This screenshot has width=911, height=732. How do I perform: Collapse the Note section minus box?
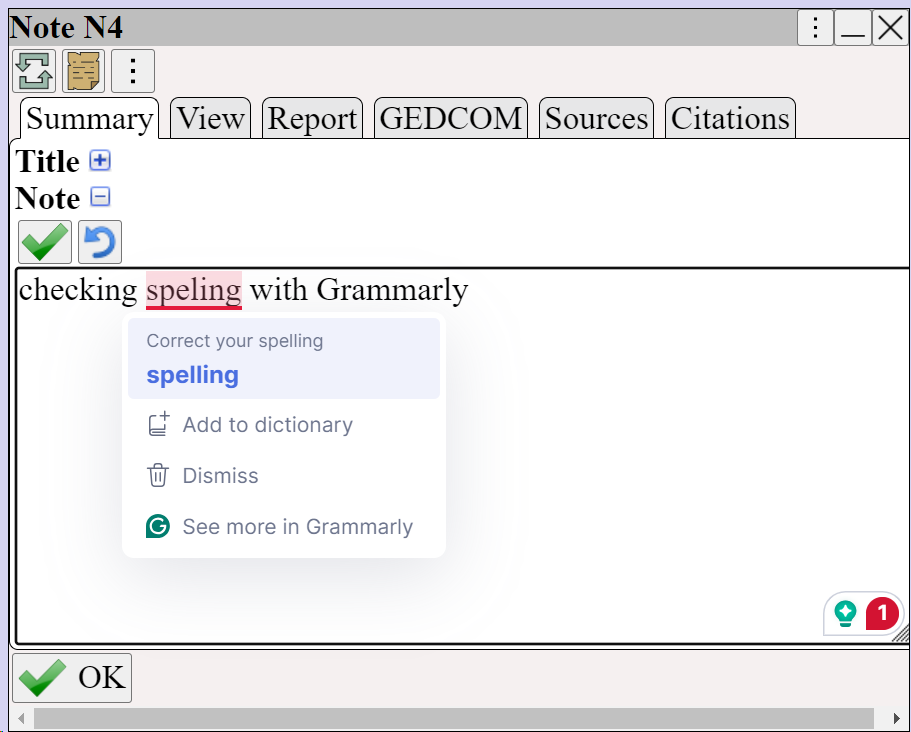[x=100, y=197]
